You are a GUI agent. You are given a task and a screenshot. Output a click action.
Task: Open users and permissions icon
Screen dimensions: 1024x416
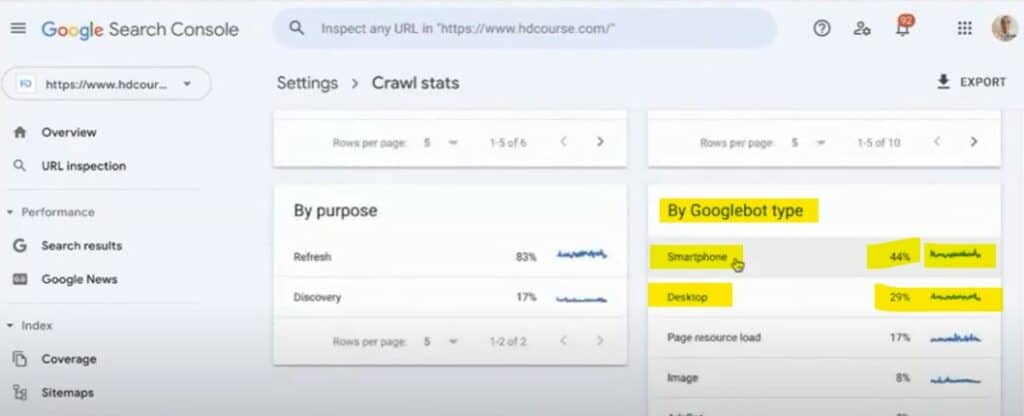(862, 29)
